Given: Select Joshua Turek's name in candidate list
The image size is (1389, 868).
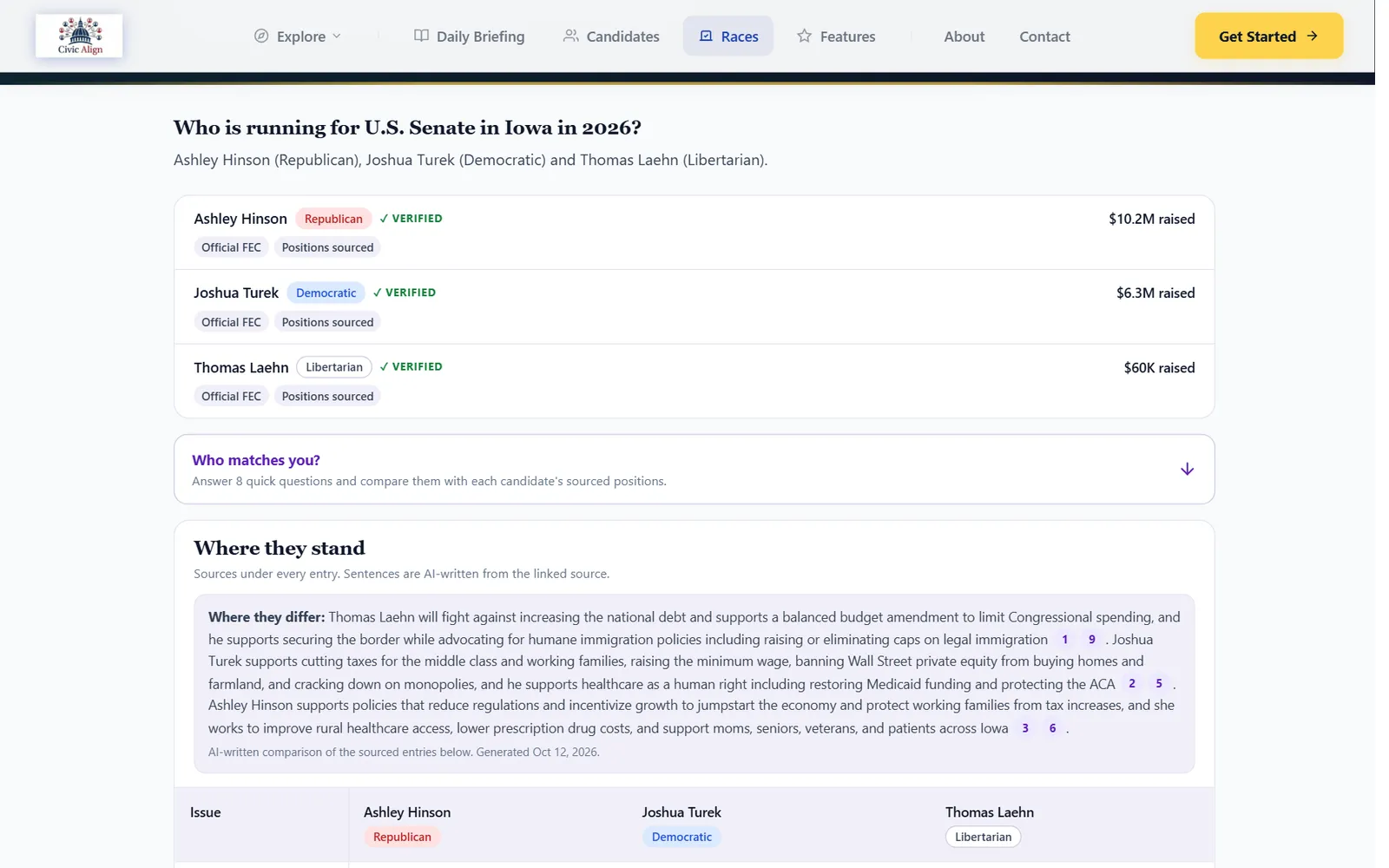Looking at the screenshot, I should pyautogui.click(x=236, y=293).
